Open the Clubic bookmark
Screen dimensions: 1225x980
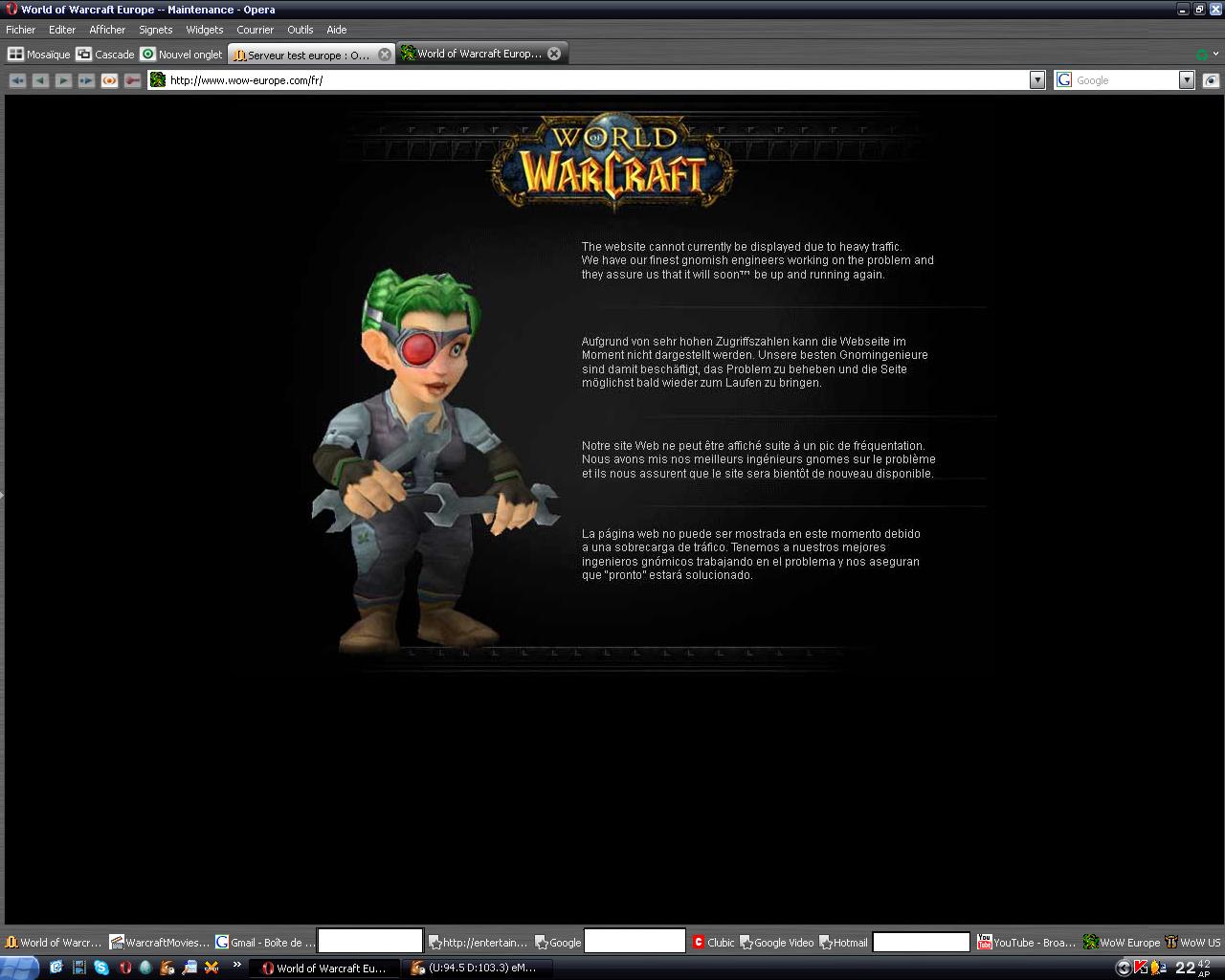[713, 943]
